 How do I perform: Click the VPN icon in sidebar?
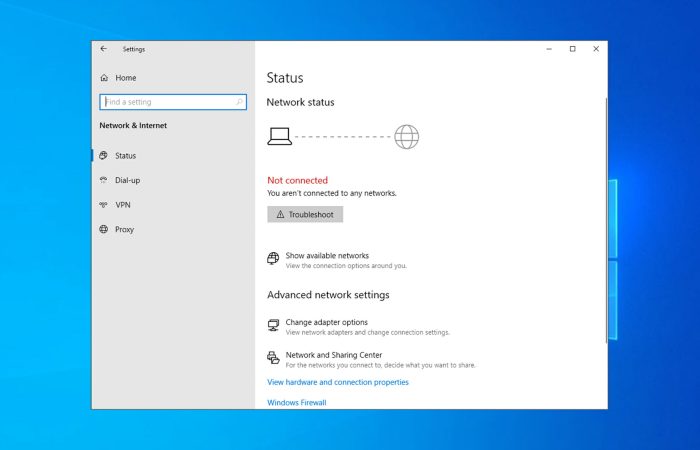tap(104, 204)
